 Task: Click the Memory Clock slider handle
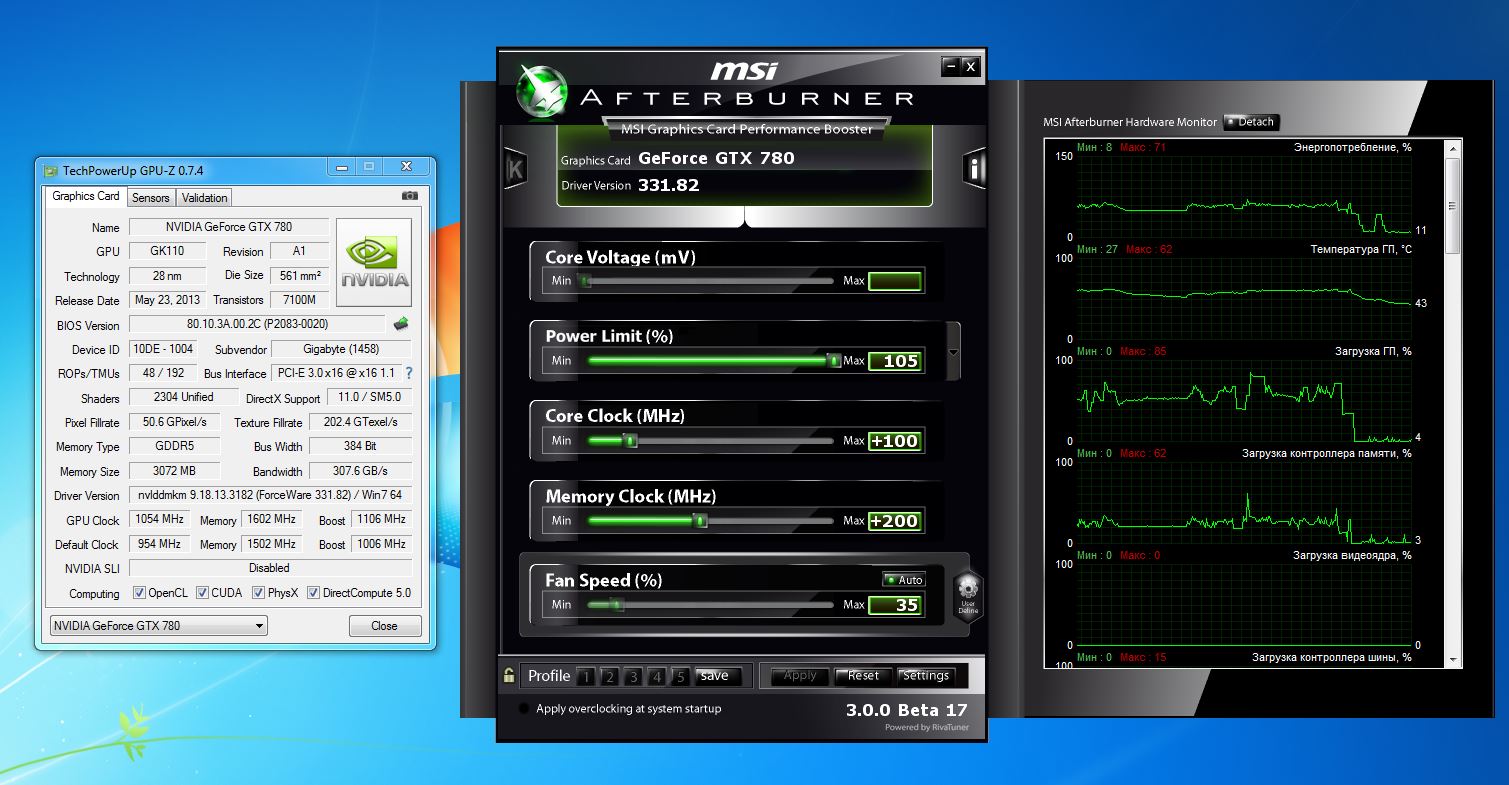[x=700, y=521]
